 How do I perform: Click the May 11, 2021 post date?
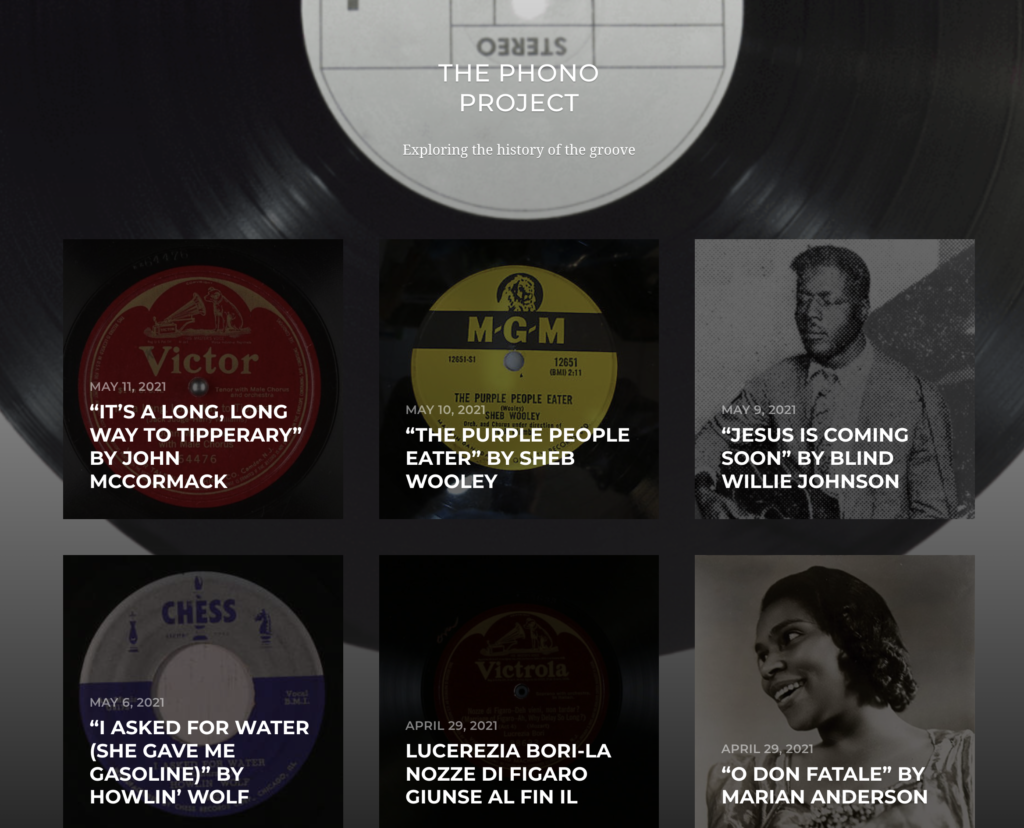128,387
